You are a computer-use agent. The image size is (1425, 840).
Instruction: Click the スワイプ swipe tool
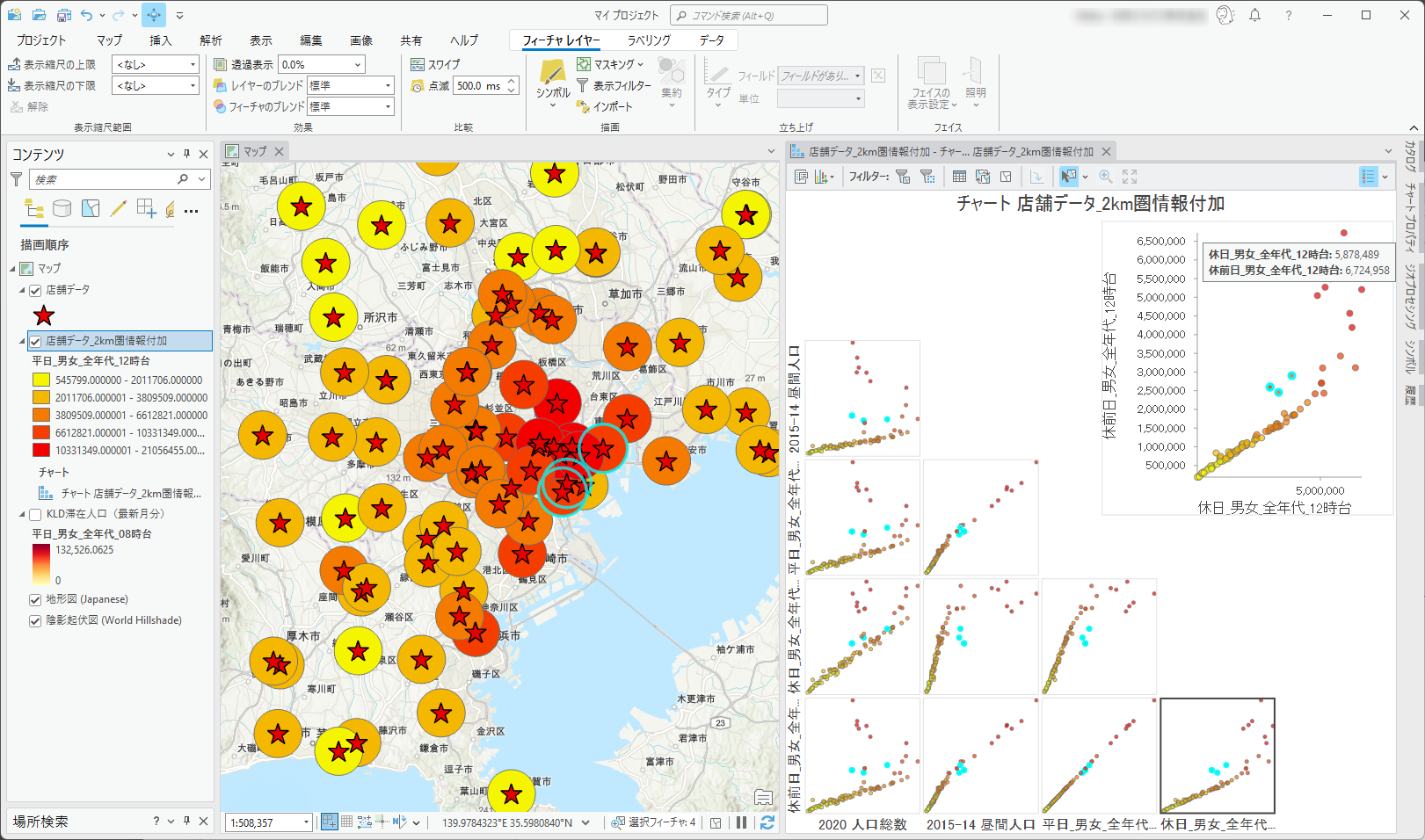pyautogui.click(x=435, y=64)
